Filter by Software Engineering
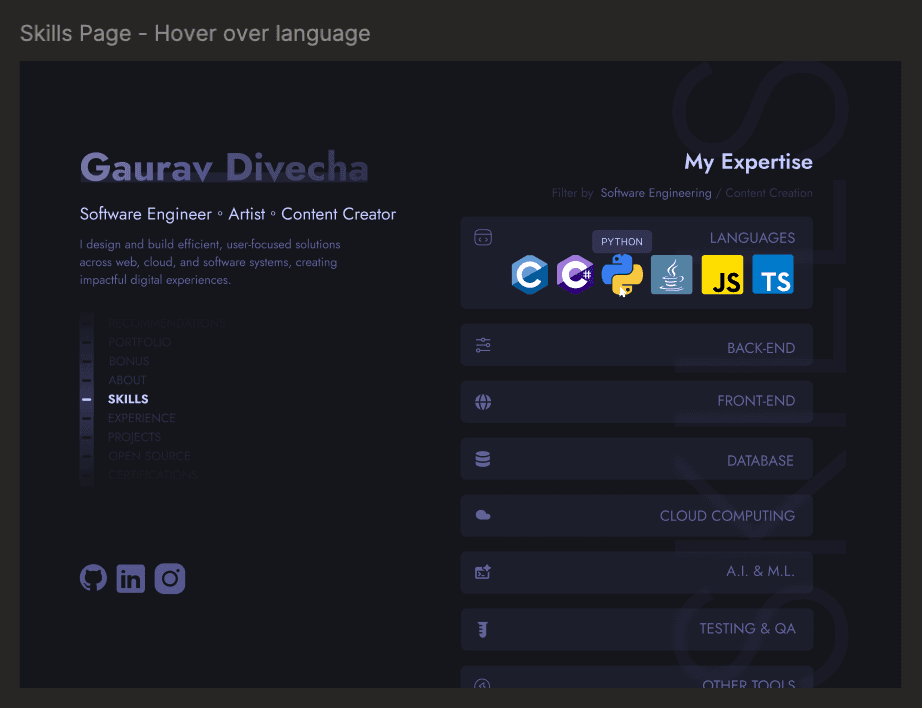 pyautogui.click(x=656, y=193)
